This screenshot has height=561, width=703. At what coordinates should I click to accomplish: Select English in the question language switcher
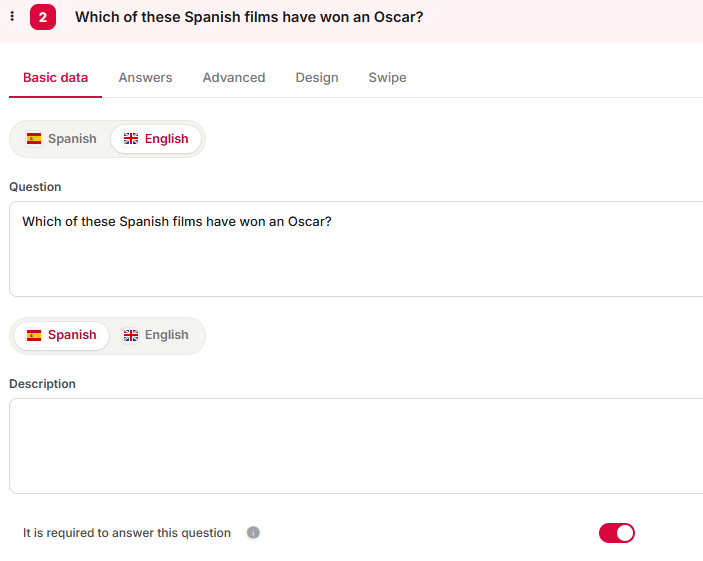[156, 139]
